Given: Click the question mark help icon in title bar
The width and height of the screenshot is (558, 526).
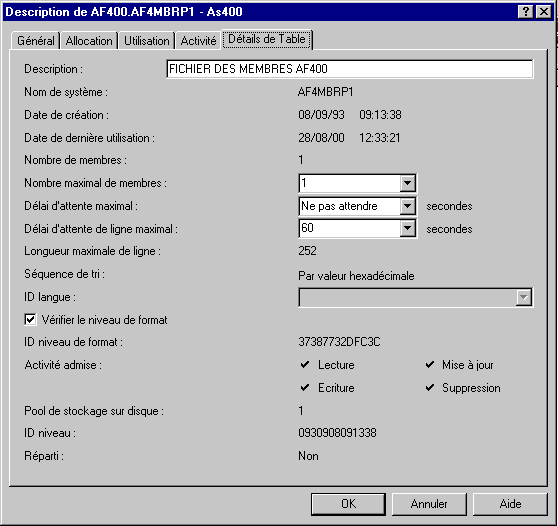Looking at the screenshot, I should click(x=525, y=12).
